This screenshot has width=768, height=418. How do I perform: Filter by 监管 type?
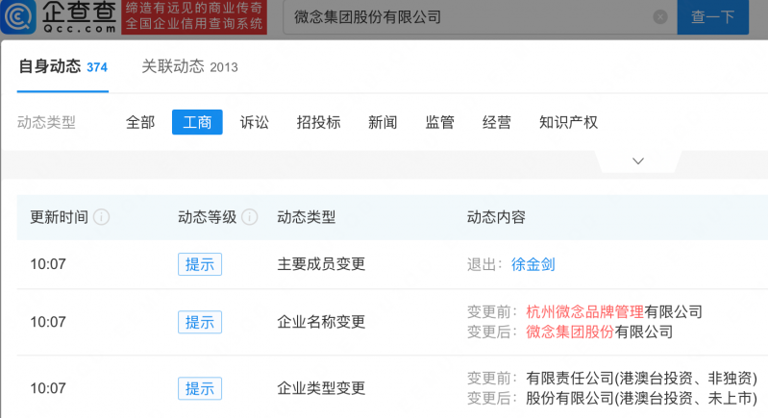439,122
